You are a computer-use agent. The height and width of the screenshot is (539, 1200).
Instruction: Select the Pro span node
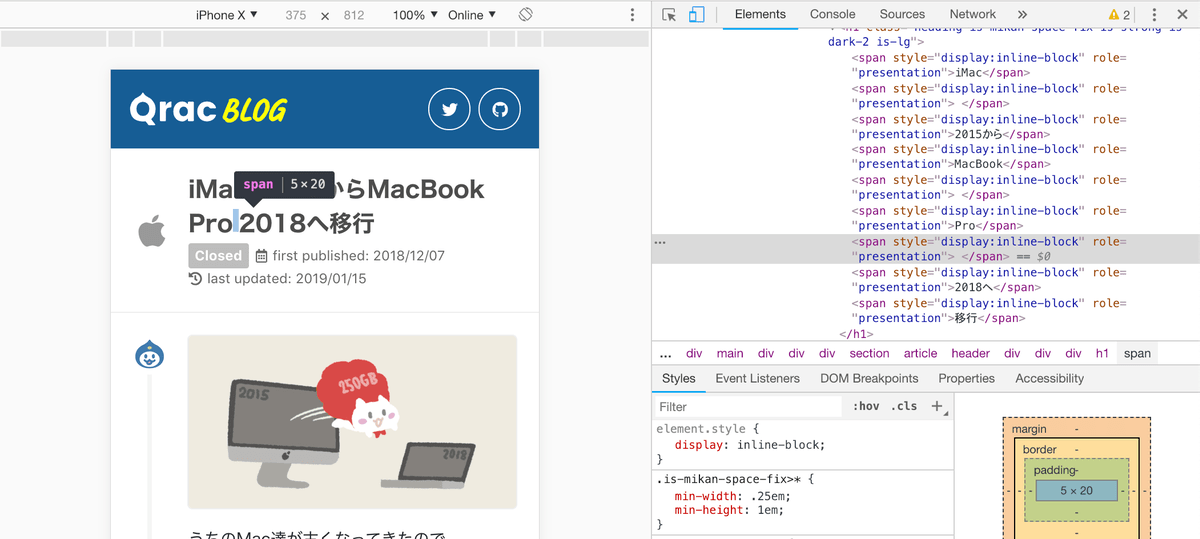pyautogui.click(x=989, y=218)
